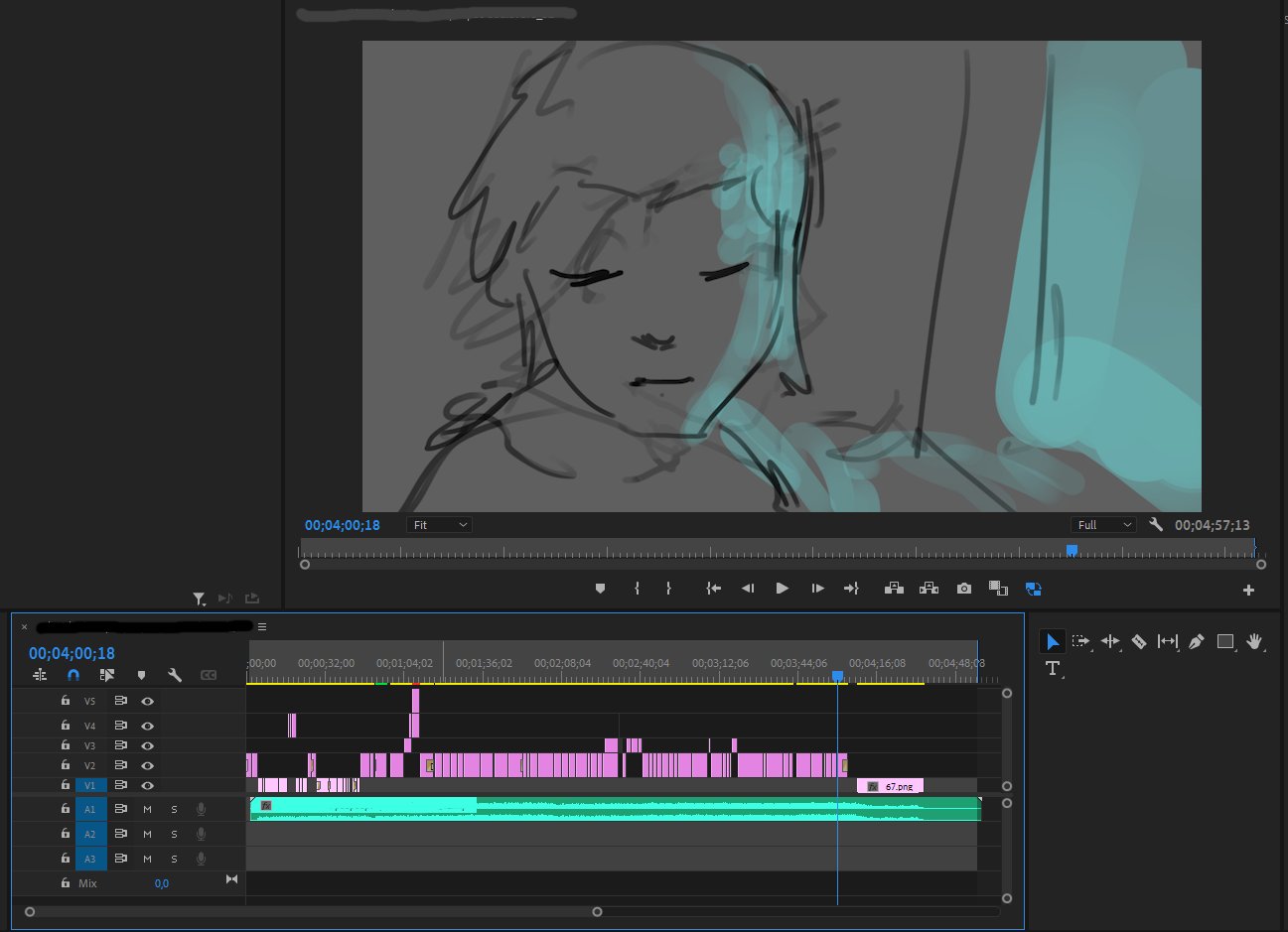Hide video track V4
Viewport: 1288px width, 932px height.
[147, 726]
